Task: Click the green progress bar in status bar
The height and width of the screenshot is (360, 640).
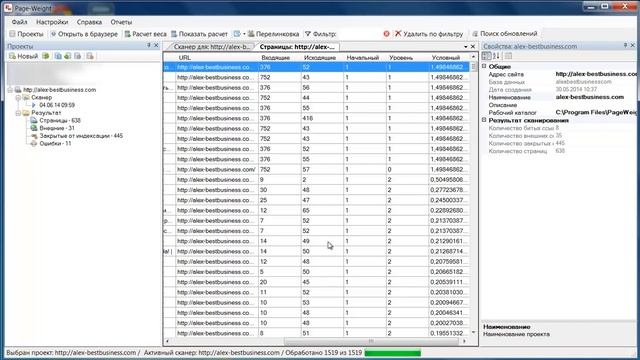Action: pyautogui.click(x=392, y=353)
